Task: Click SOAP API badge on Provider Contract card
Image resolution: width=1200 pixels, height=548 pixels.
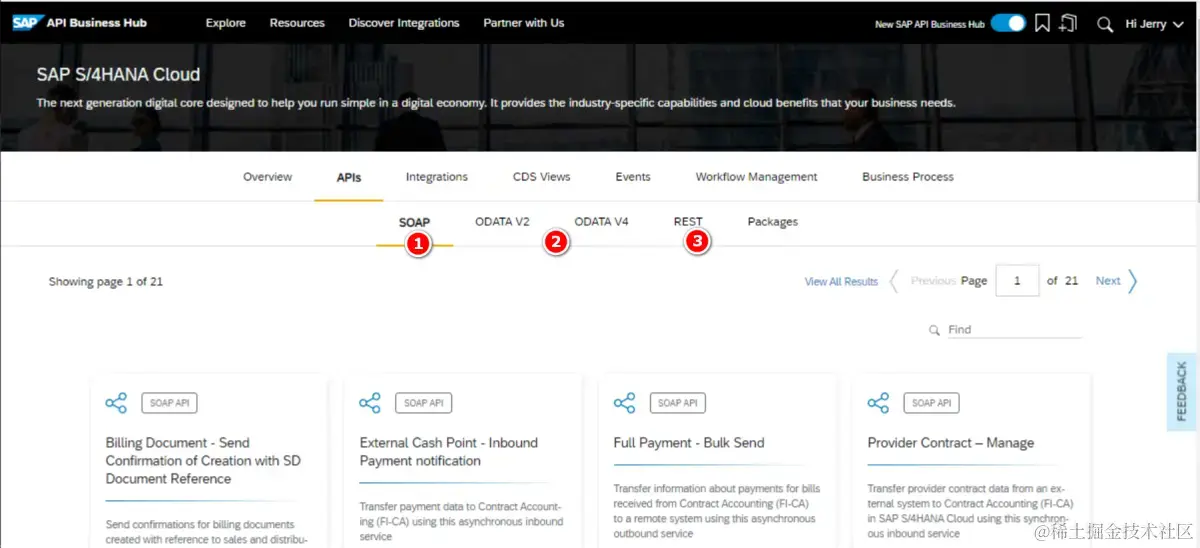Action: (x=932, y=403)
